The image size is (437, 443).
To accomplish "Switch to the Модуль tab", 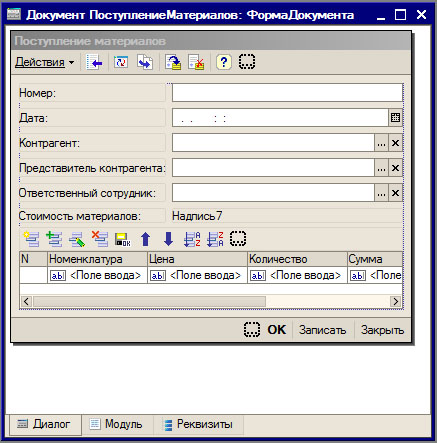I will [117, 424].
